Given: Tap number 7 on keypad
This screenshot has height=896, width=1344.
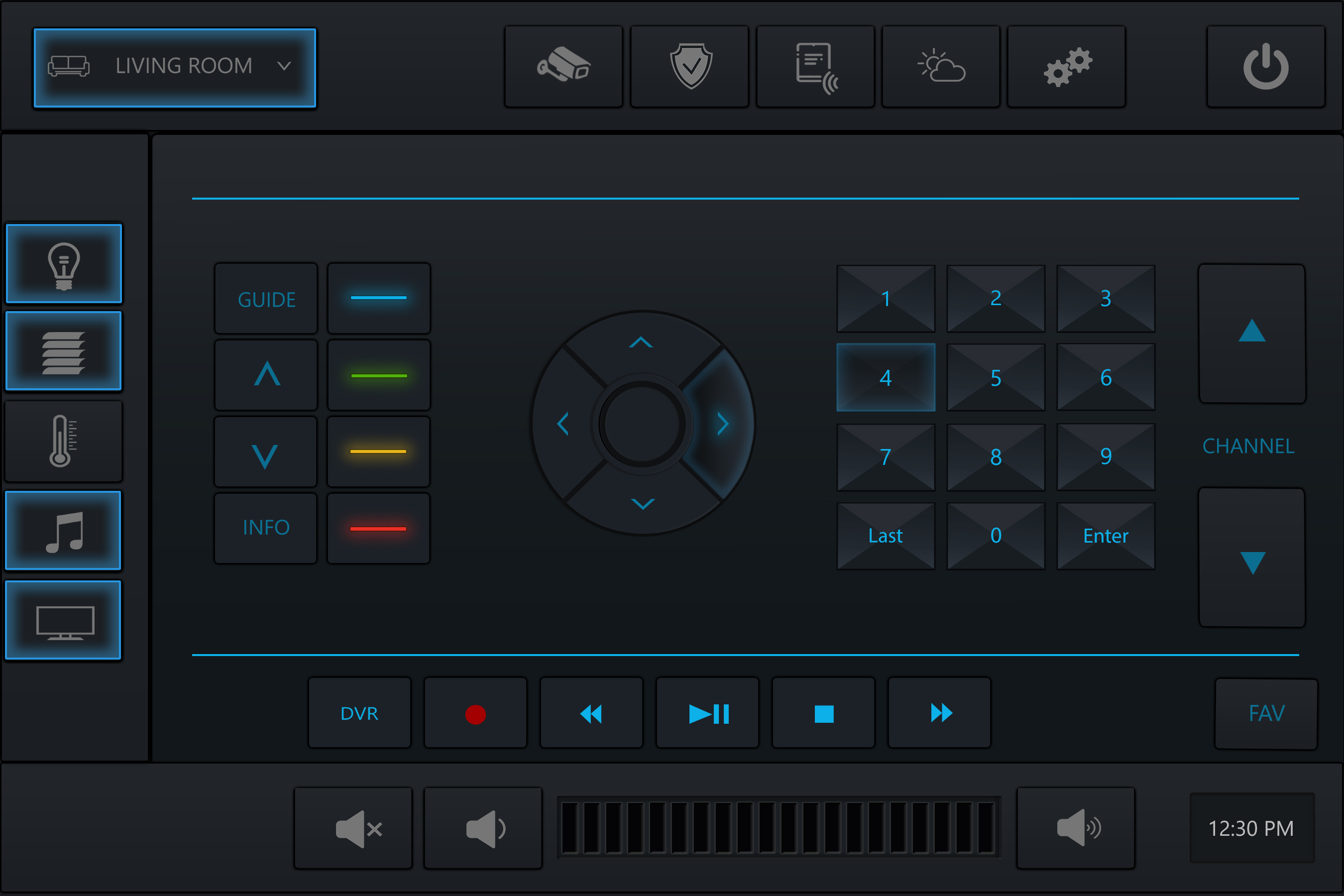Looking at the screenshot, I should 886,456.
